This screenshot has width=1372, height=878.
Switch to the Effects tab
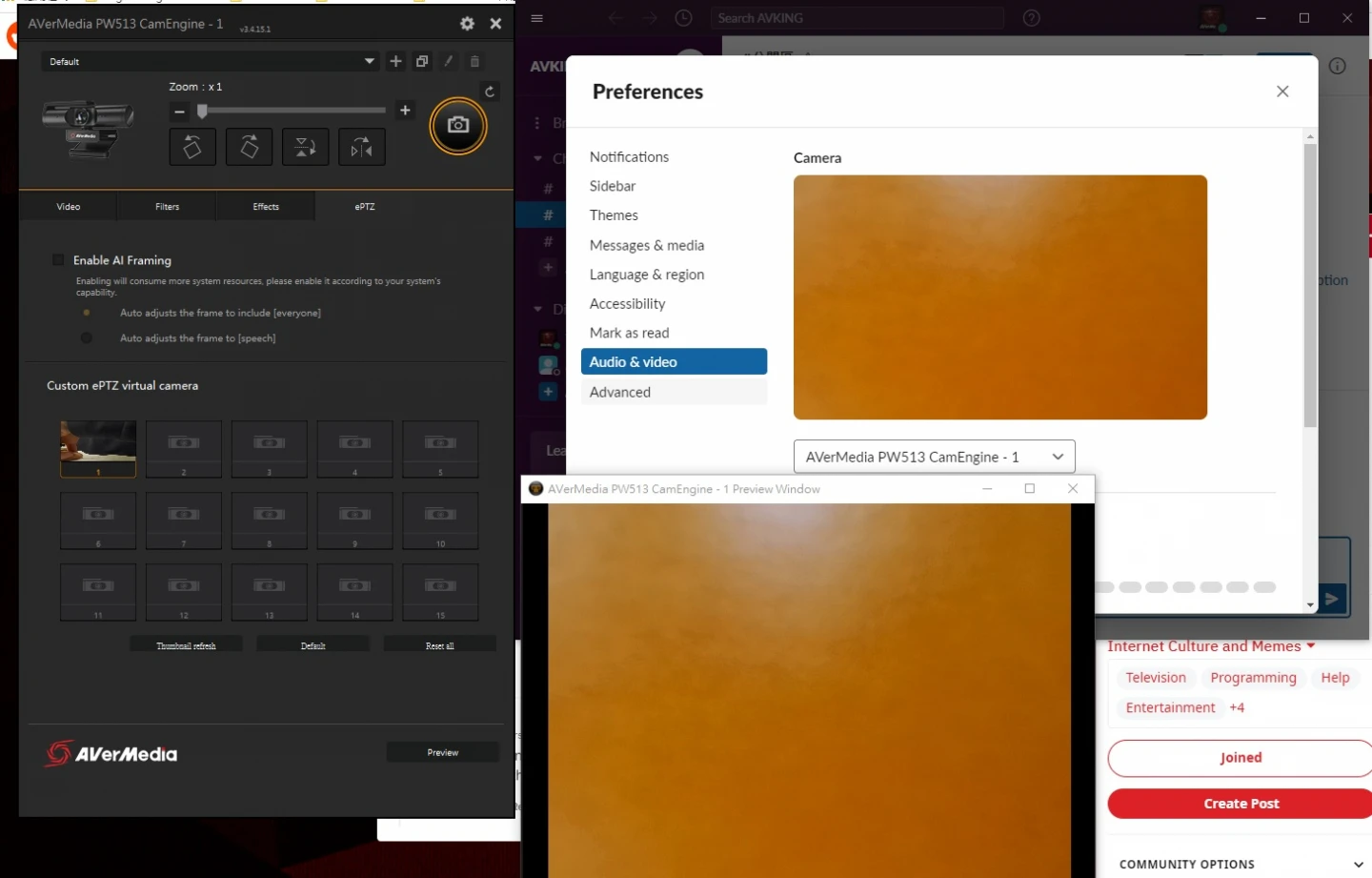pyautogui.click(x=266, y=206)
